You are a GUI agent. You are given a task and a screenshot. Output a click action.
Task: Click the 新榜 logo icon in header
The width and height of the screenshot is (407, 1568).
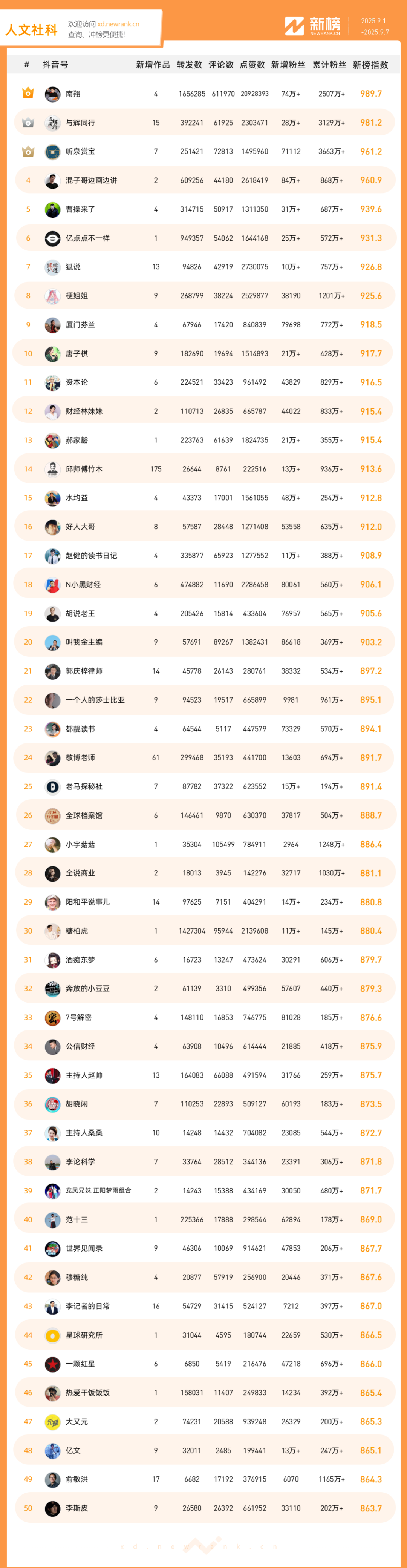294,26
